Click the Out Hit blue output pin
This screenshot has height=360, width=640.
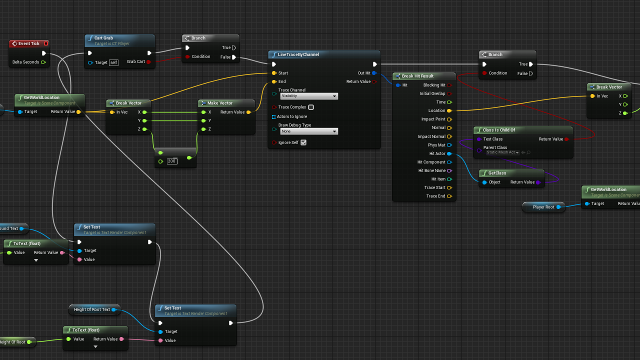click(374, 73)
